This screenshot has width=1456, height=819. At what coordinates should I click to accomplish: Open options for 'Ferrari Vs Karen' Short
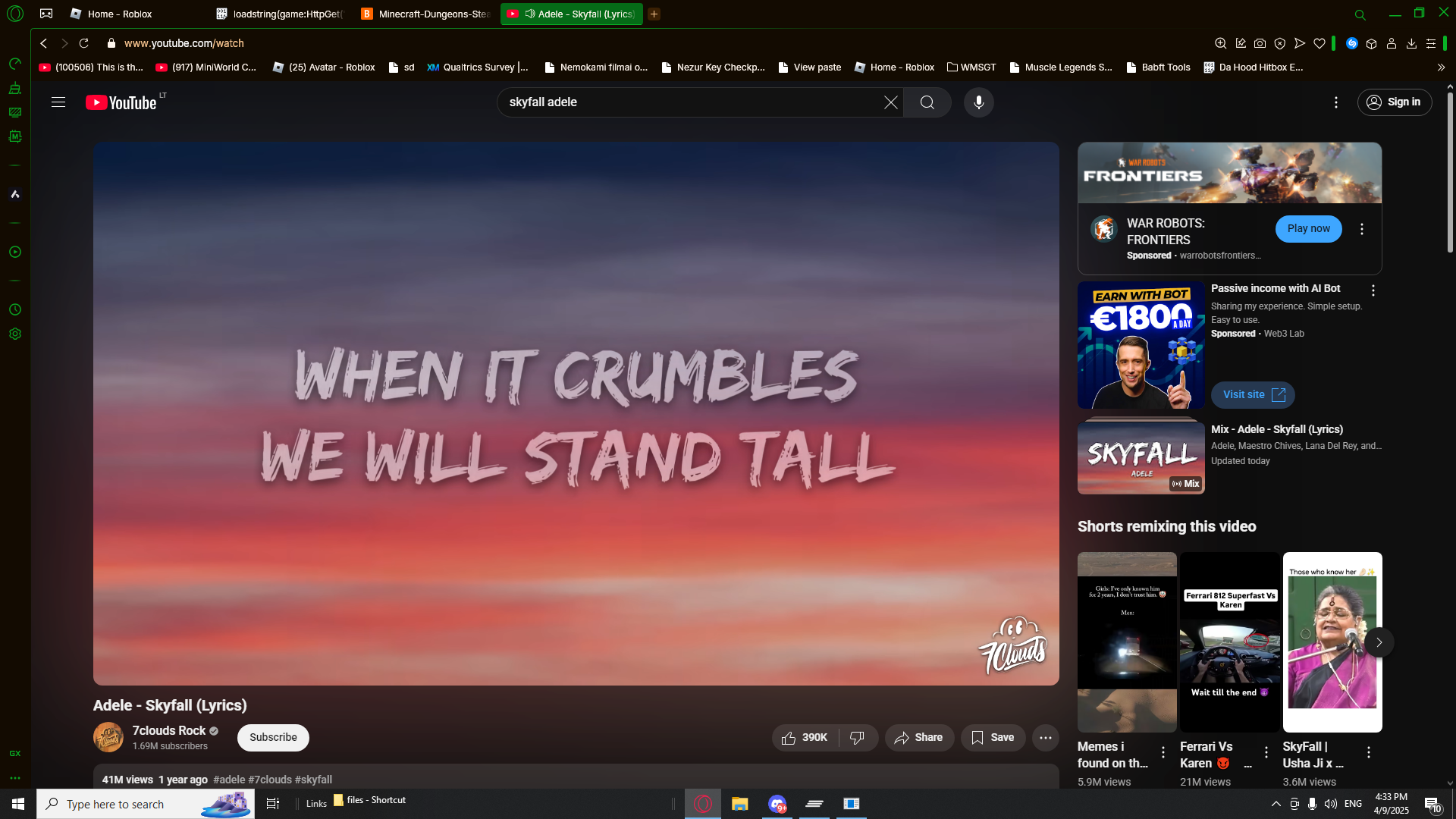coord(1266,752)
